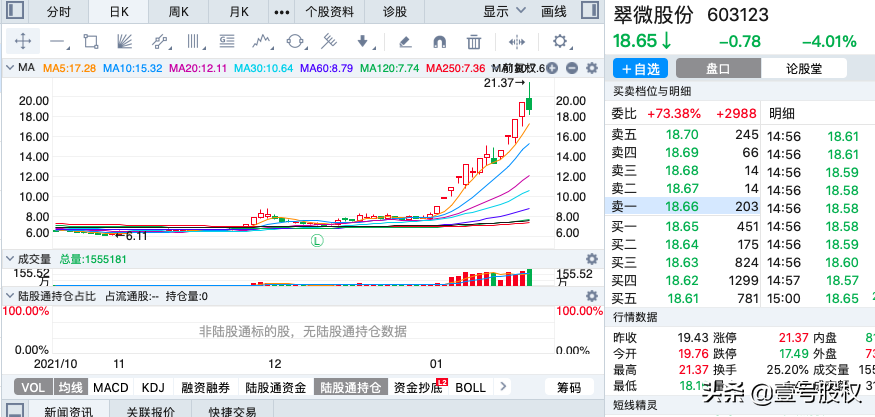Screen dimensions: 875x417
Task: Click the 买五 18.61 order row
Action: tap(682, 299)
